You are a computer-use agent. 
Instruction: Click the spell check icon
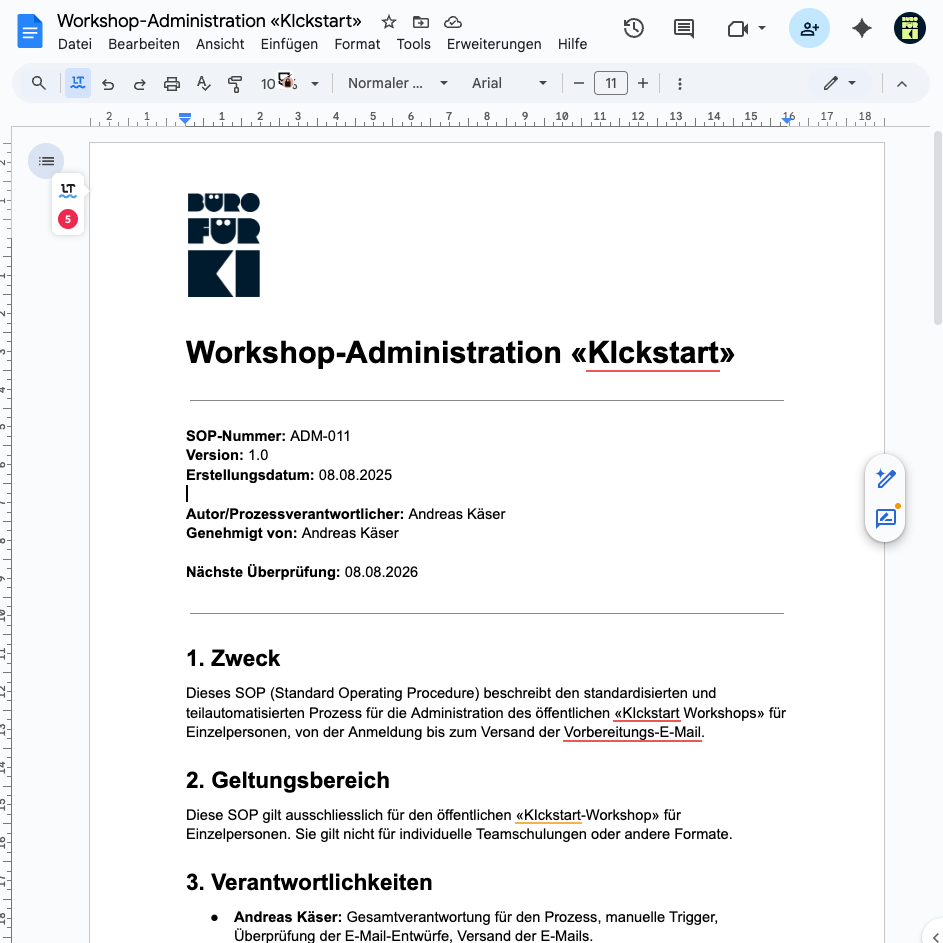pos(204,84)
